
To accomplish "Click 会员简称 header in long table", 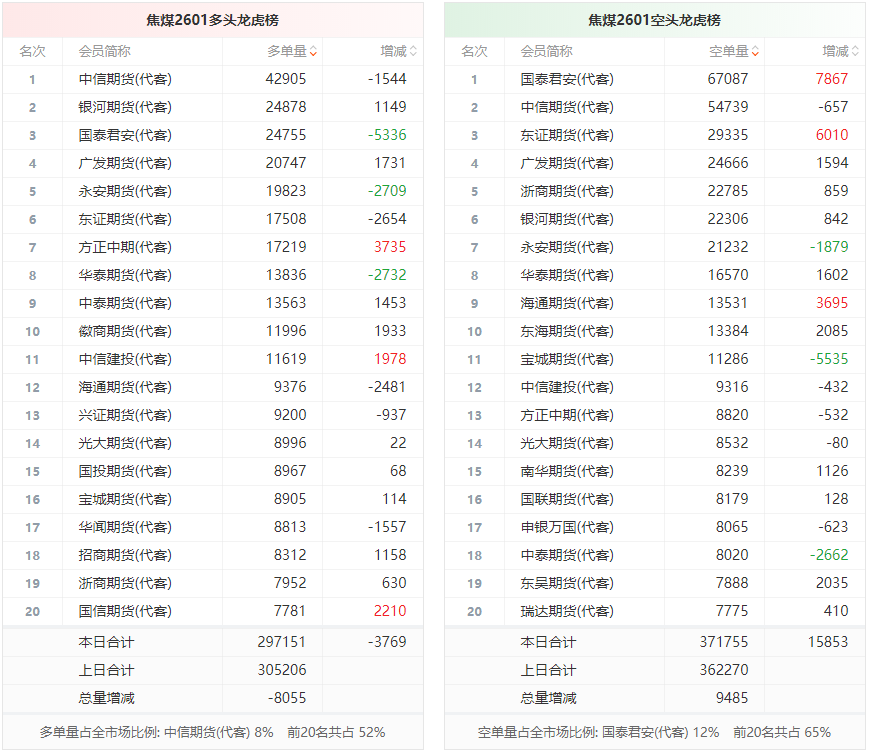I will coord(105,52).
